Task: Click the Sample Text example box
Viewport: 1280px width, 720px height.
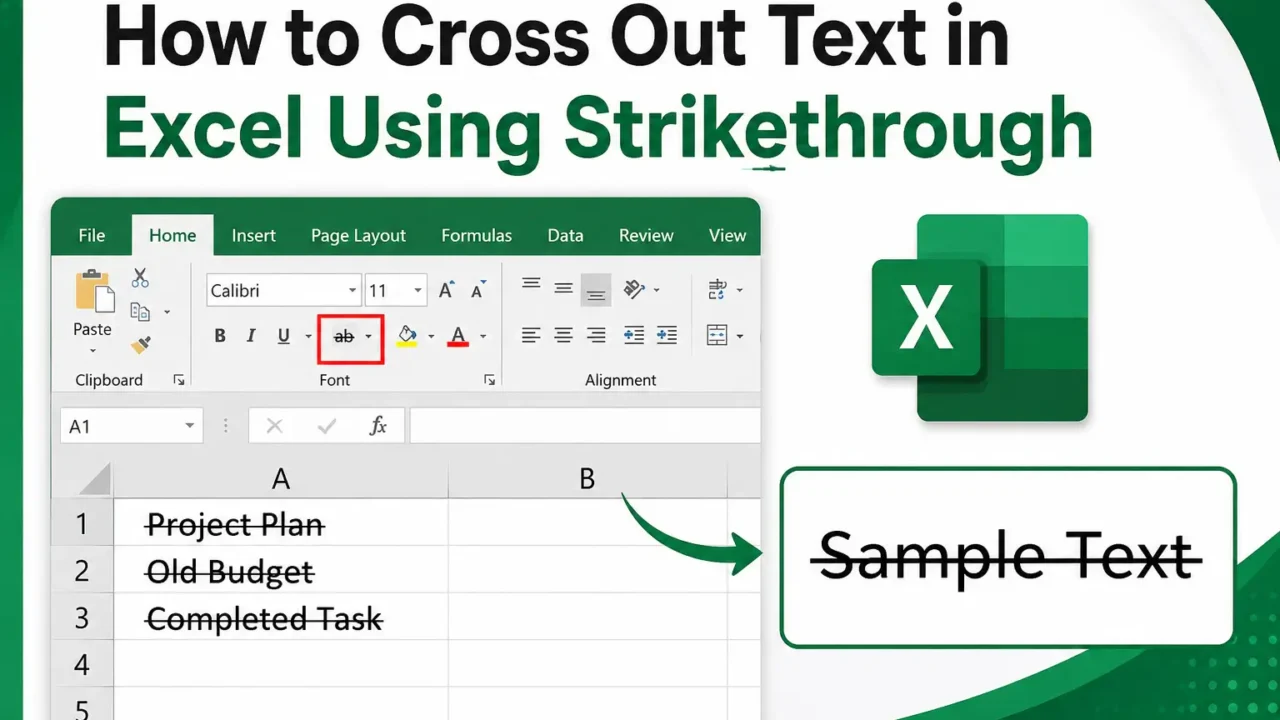Action: [x=1008, y=557]
